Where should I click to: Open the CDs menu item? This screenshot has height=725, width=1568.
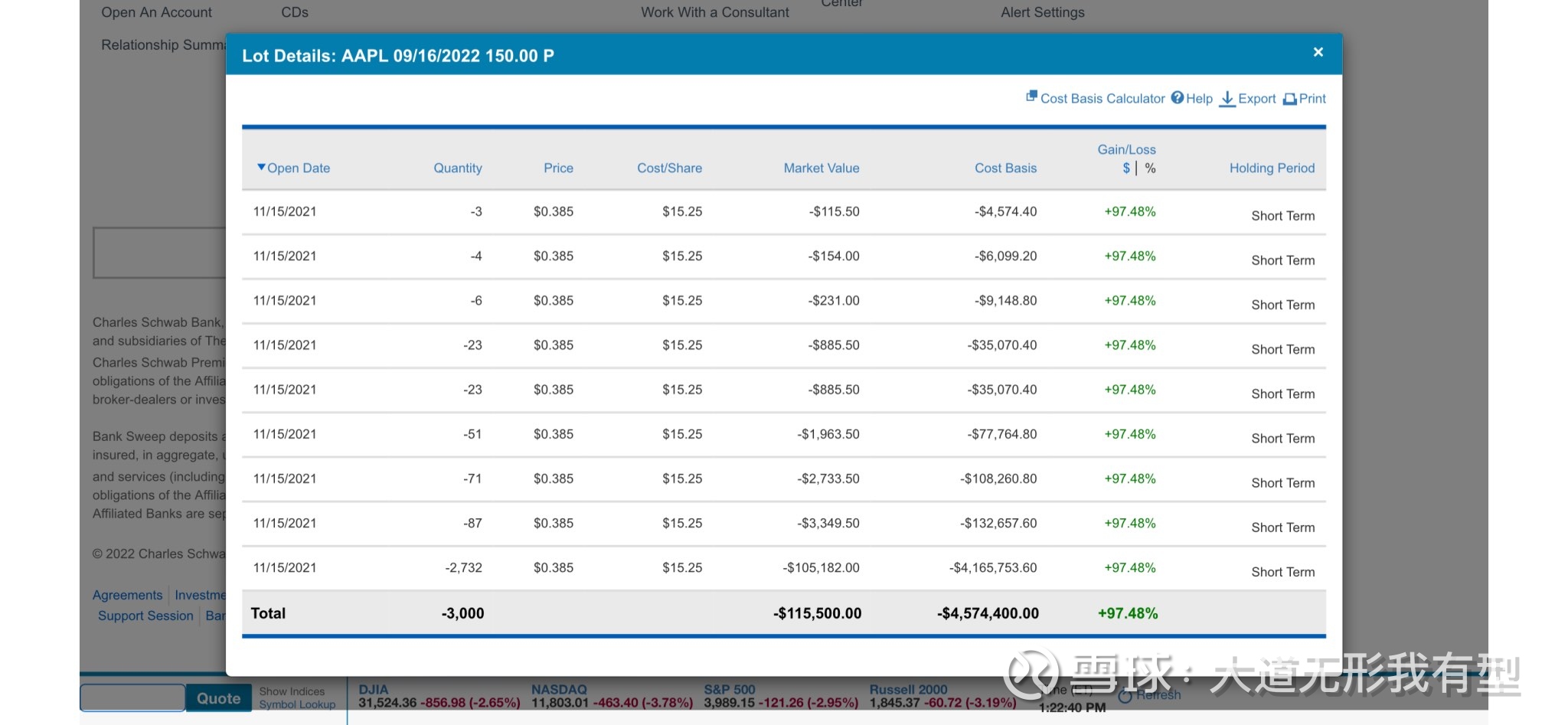295,12
